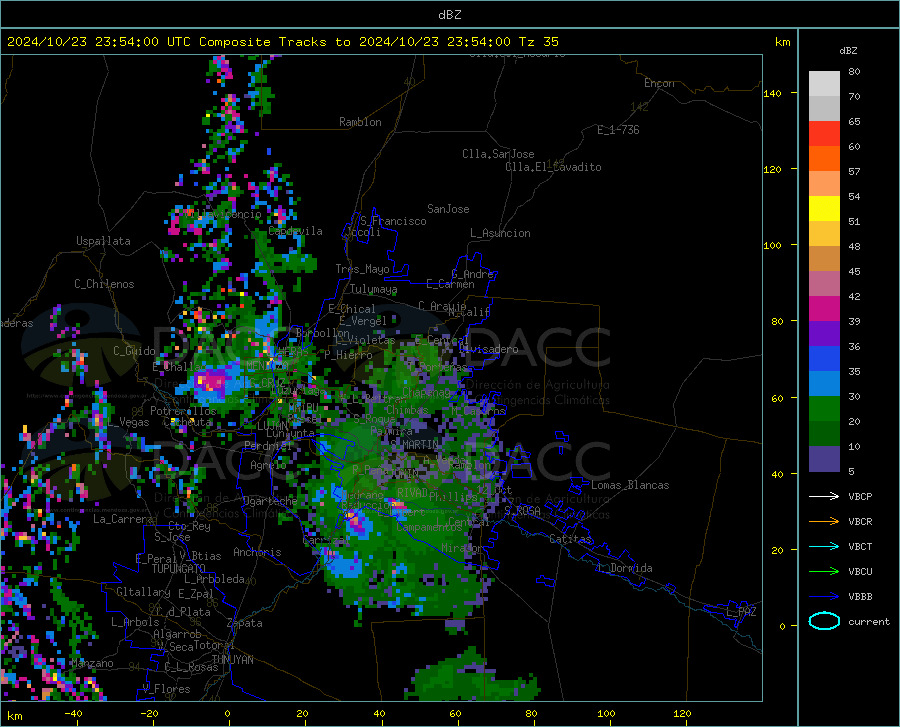This screenshot has width=900, height=727.
Task: Click the 'TUPUNGATO' map label
Action: [x=179, y=569]
